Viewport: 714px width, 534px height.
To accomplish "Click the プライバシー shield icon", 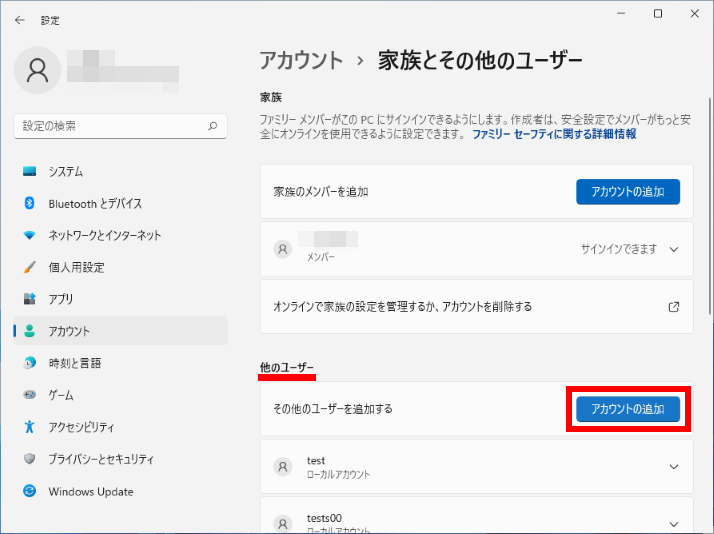I will pos(30,458).
